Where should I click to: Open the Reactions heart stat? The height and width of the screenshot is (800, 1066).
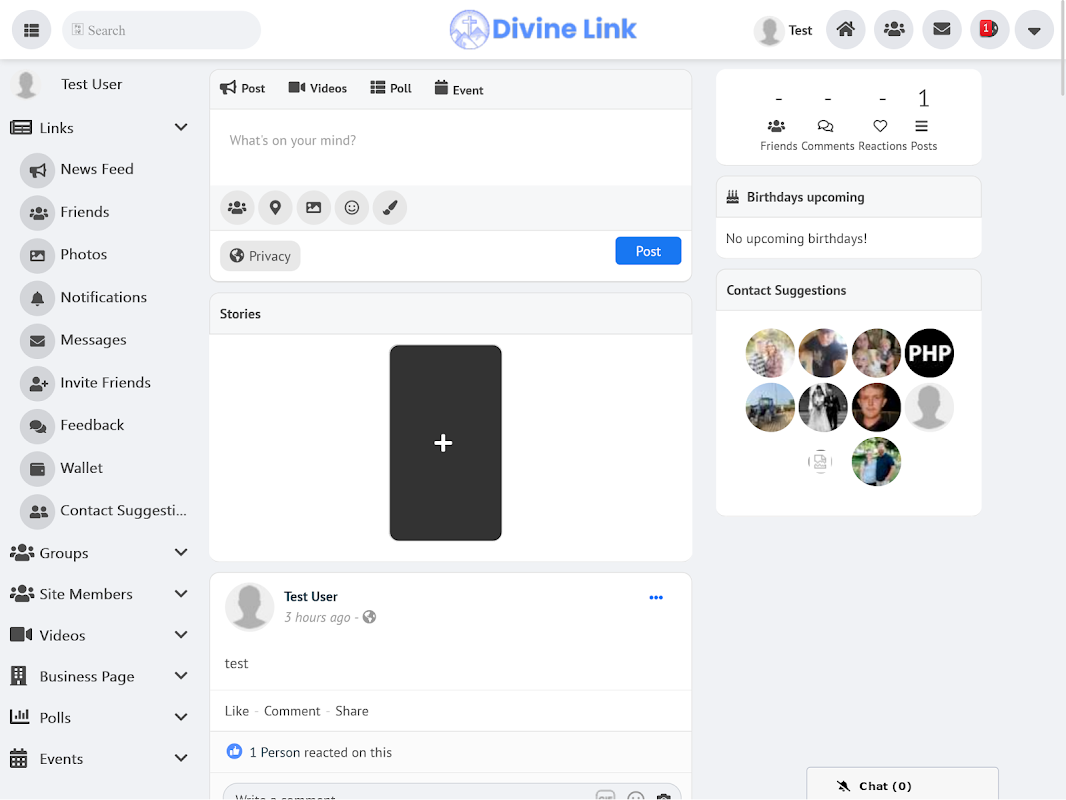tap(880, 126)
